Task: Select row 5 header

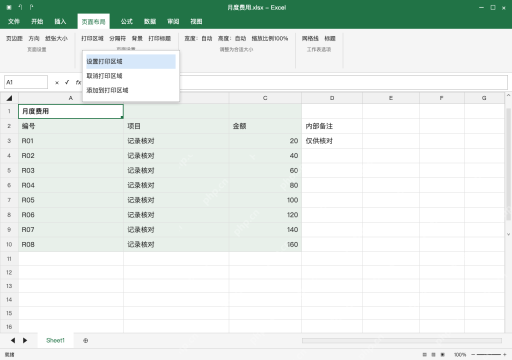Action: tap(9, 170)
